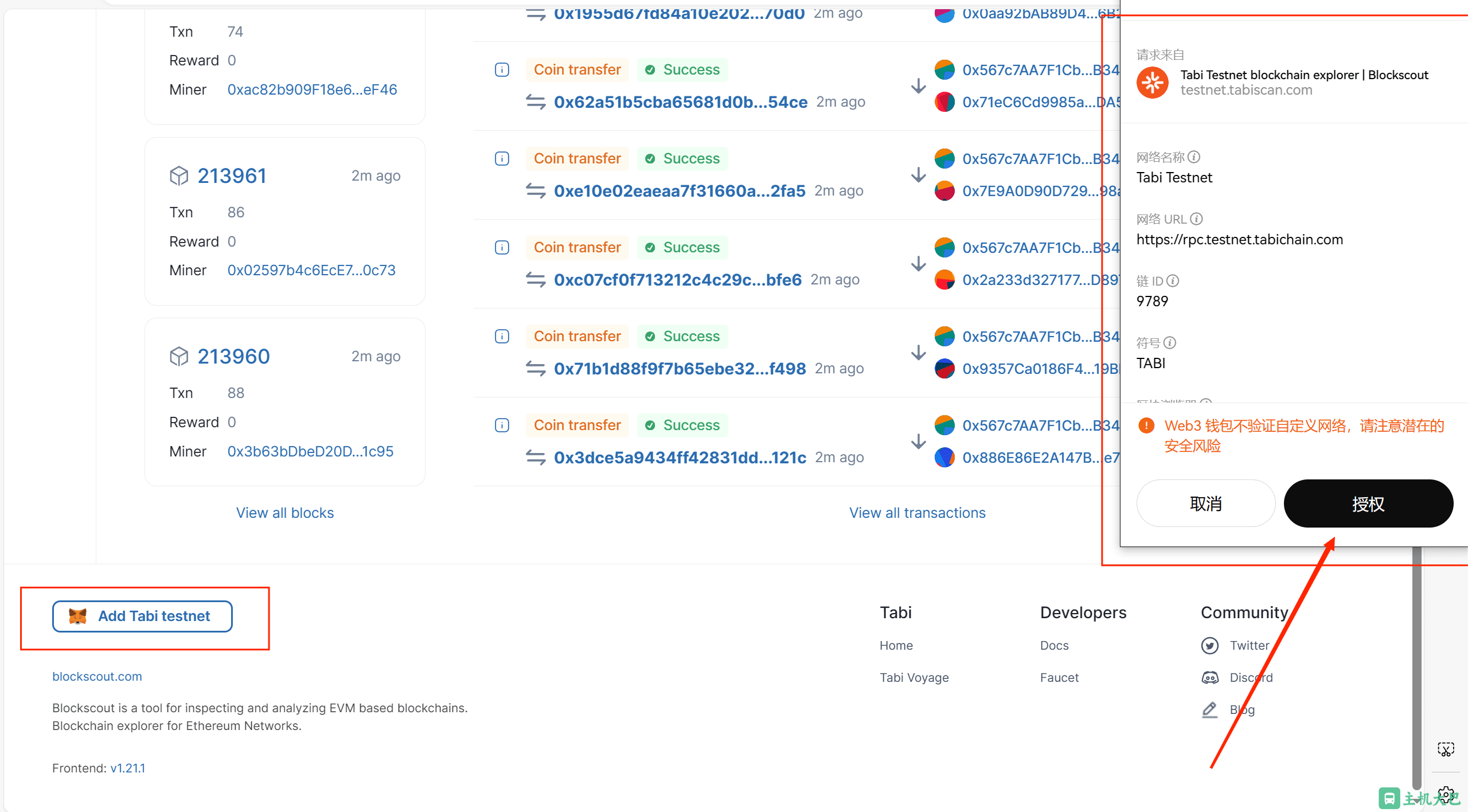Open transaction hash 0x3dce5a9434ff42831dd...121c

680,458
